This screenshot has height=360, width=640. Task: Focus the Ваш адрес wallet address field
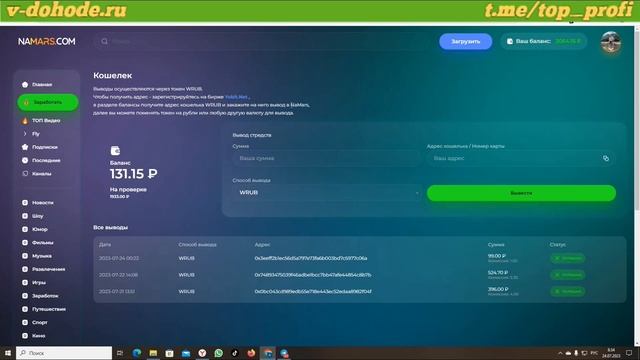click(x=521, y=158)
